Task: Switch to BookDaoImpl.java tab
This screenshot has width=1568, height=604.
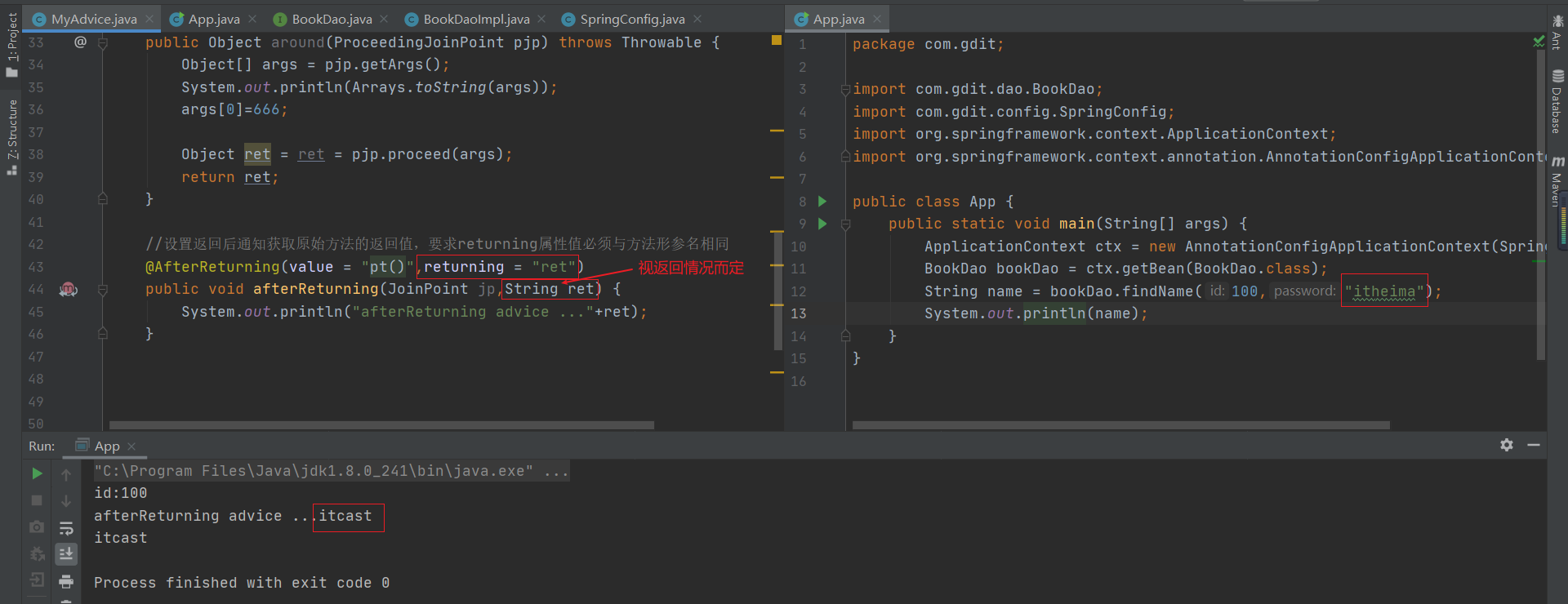Action: pos(476,19)
